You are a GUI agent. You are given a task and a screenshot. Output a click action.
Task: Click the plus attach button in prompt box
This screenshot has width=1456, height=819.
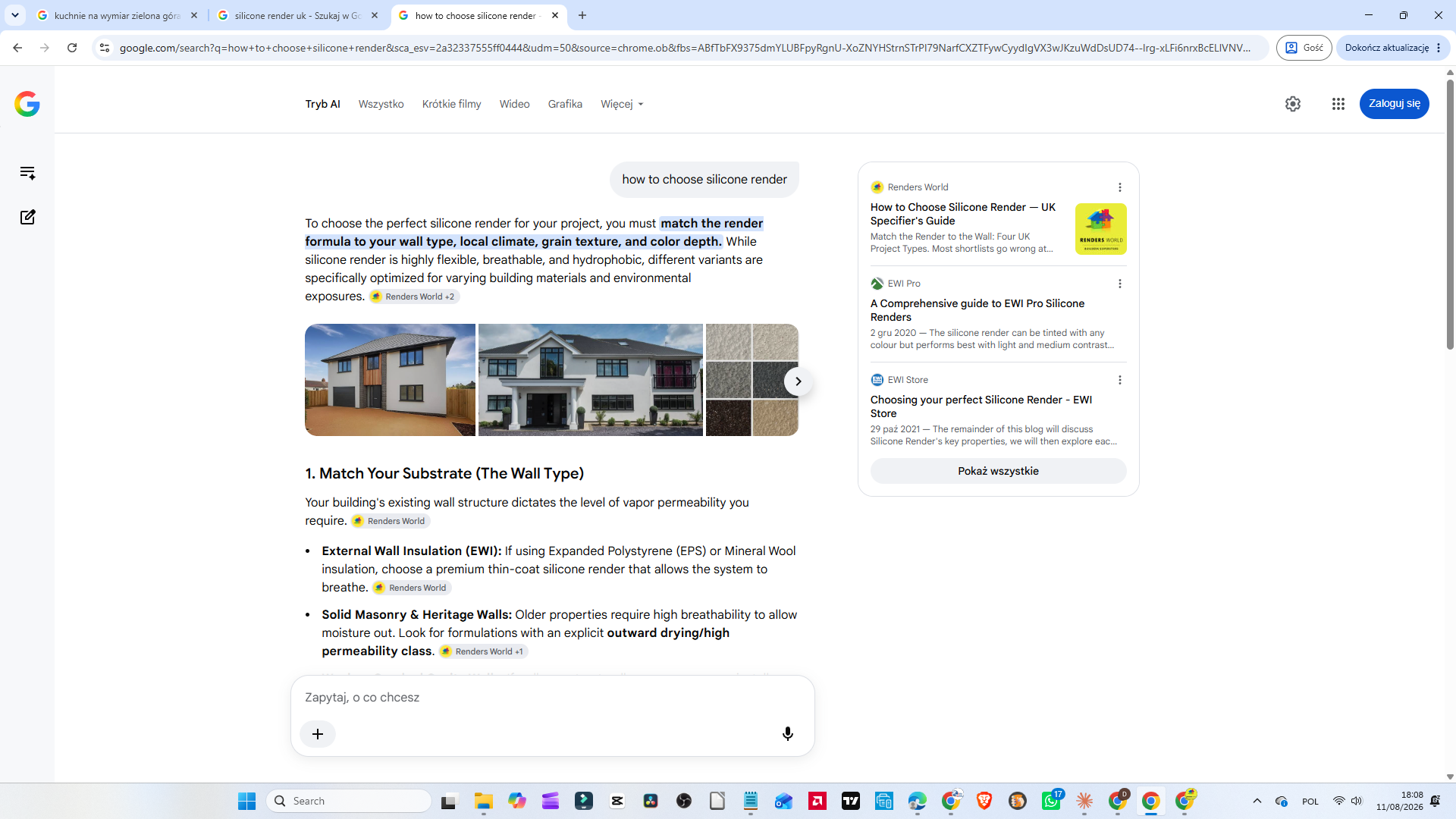[x=318, y=734]
